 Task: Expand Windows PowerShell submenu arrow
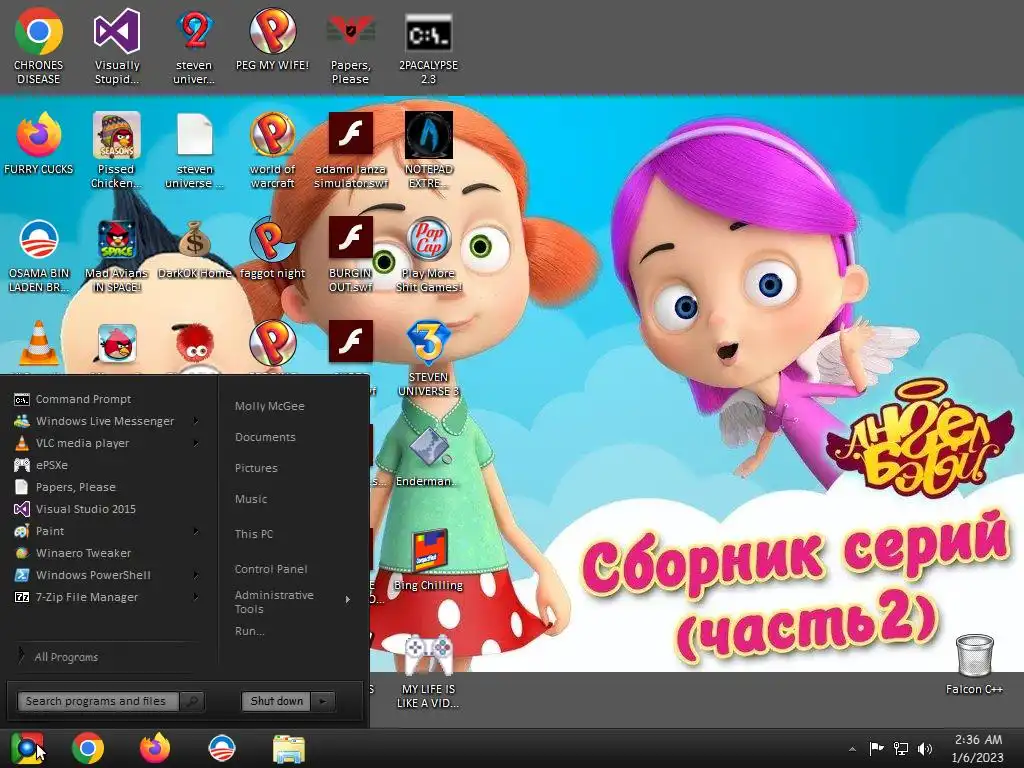195,575
